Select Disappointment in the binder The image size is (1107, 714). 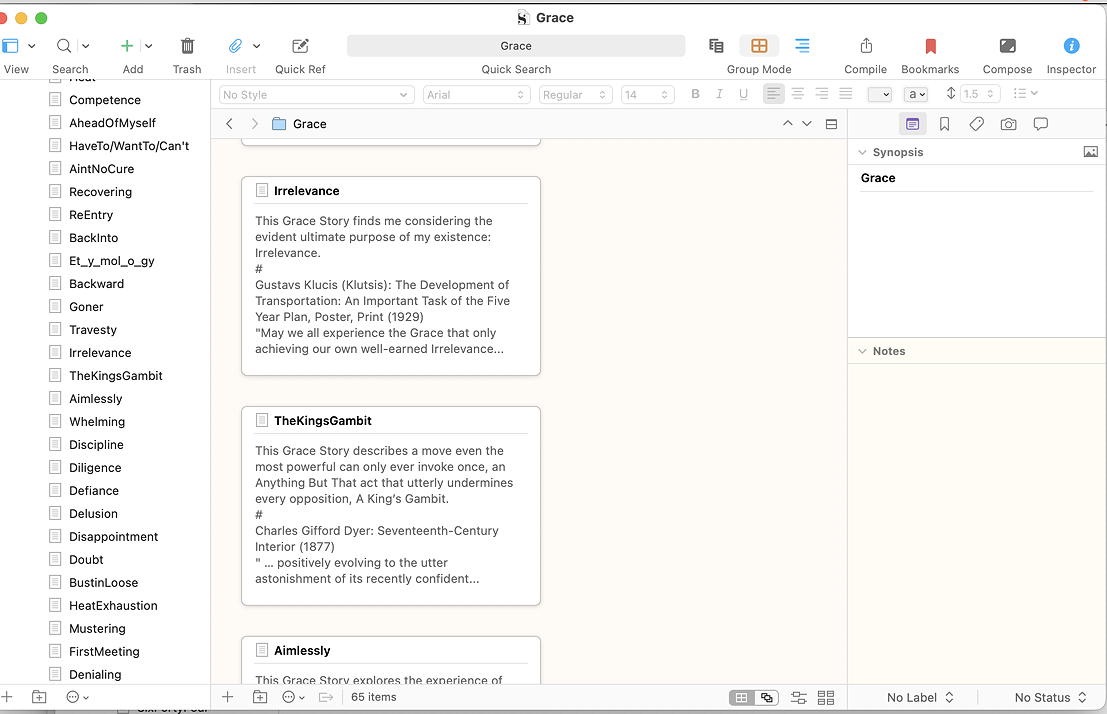coord(113,537)
